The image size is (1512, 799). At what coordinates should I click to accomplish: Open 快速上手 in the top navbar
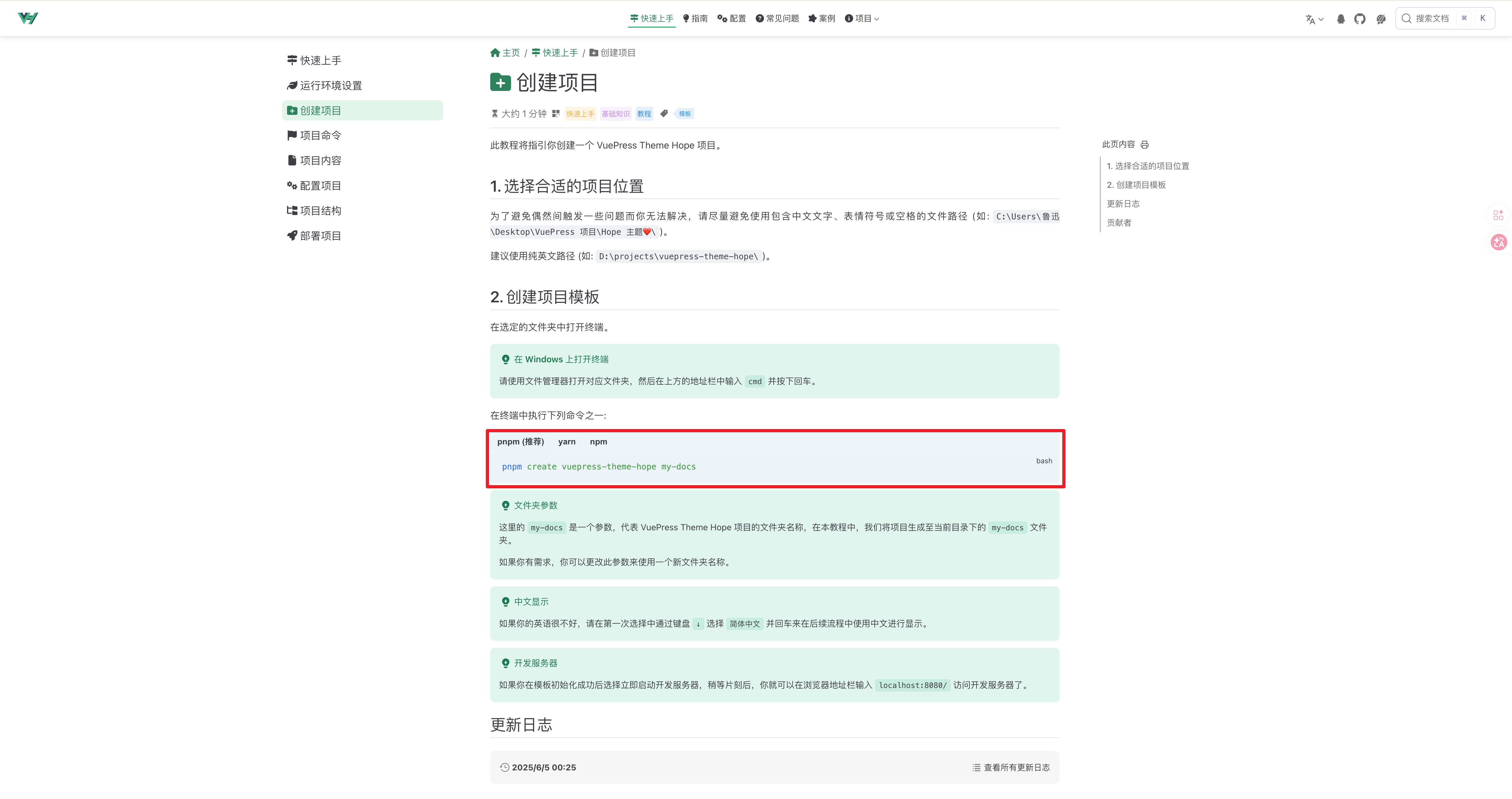coord(651,19)
